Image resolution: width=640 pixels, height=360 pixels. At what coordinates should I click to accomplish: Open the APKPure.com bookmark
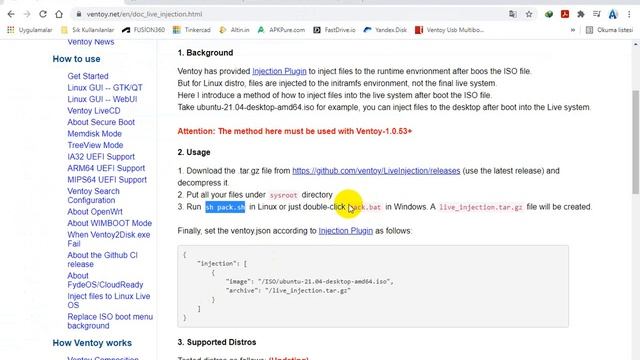281,30
